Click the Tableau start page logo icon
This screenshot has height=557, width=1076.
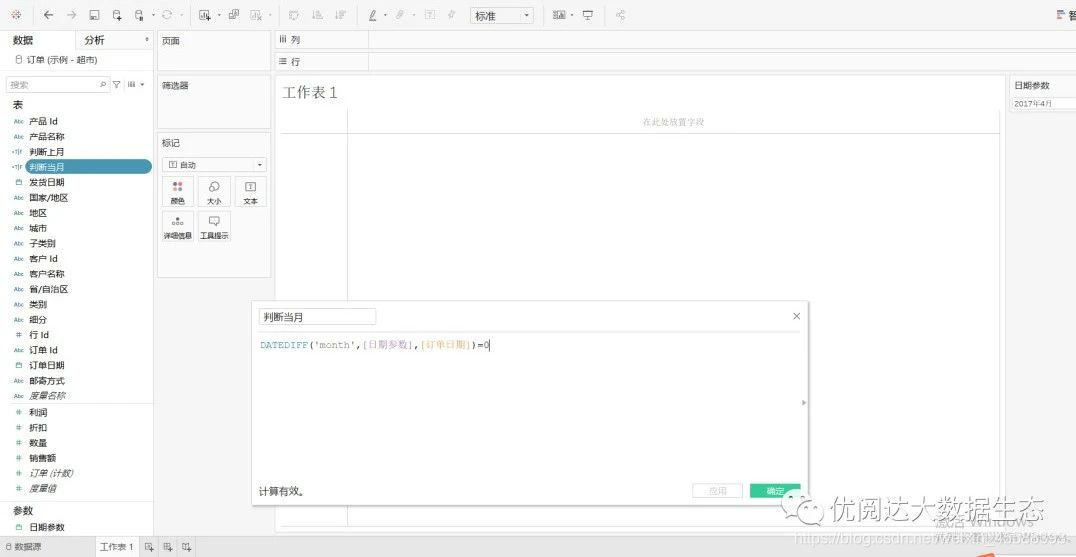16,14
